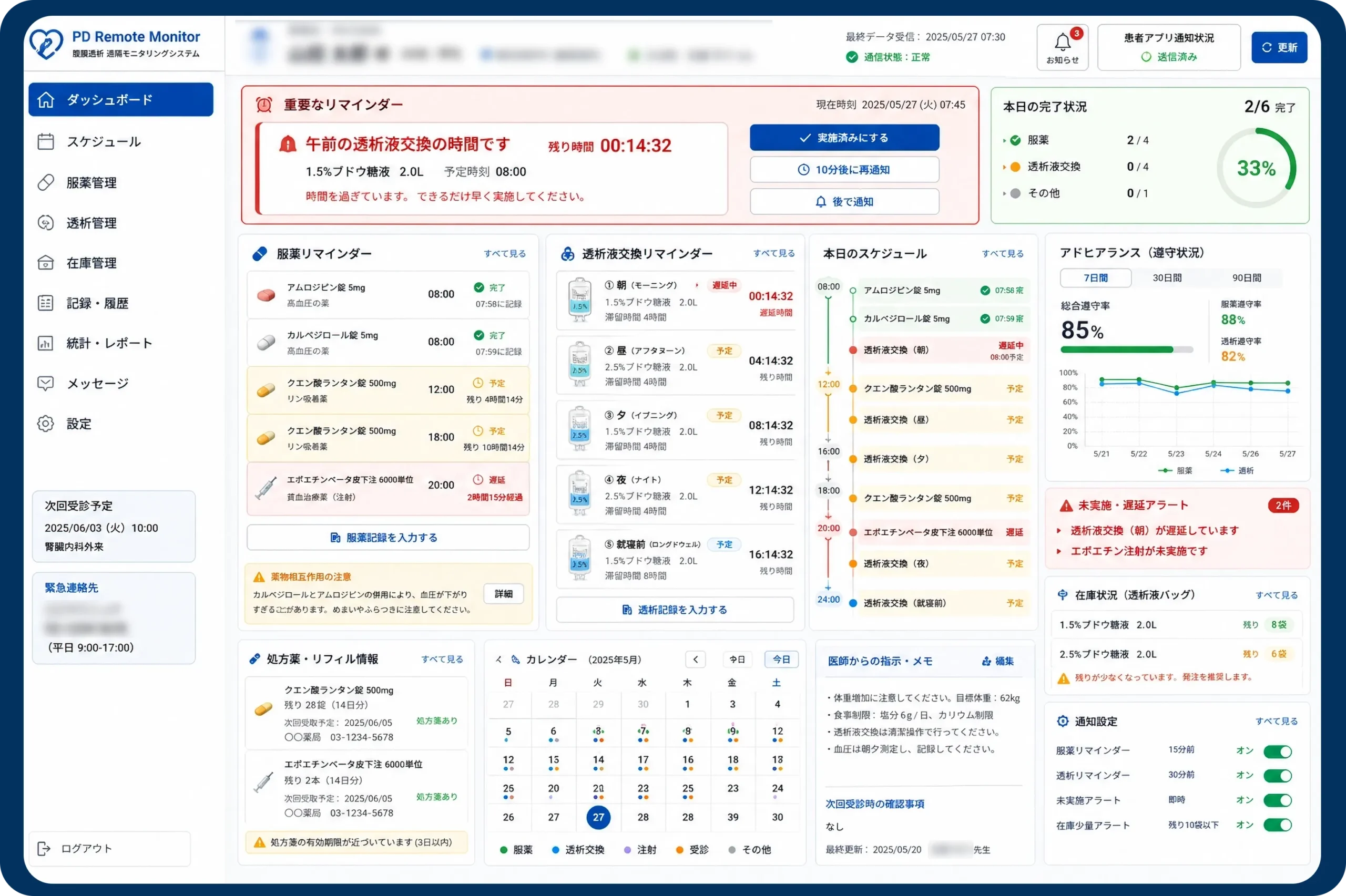
Task: Click the low-stock warning icon under 2.5%ブドウ糖液
Action: (1063, 678)
